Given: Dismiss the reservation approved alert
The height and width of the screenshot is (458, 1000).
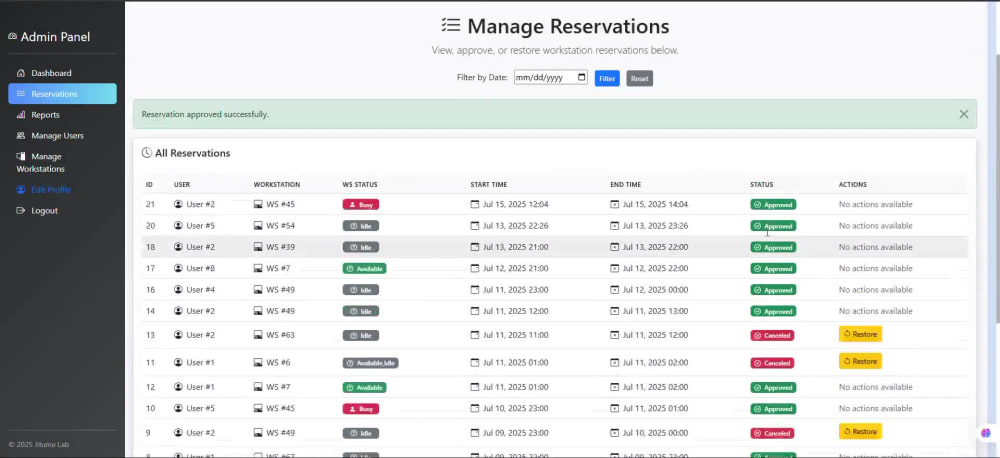Looking at the screenshot, I should (964, 114).
